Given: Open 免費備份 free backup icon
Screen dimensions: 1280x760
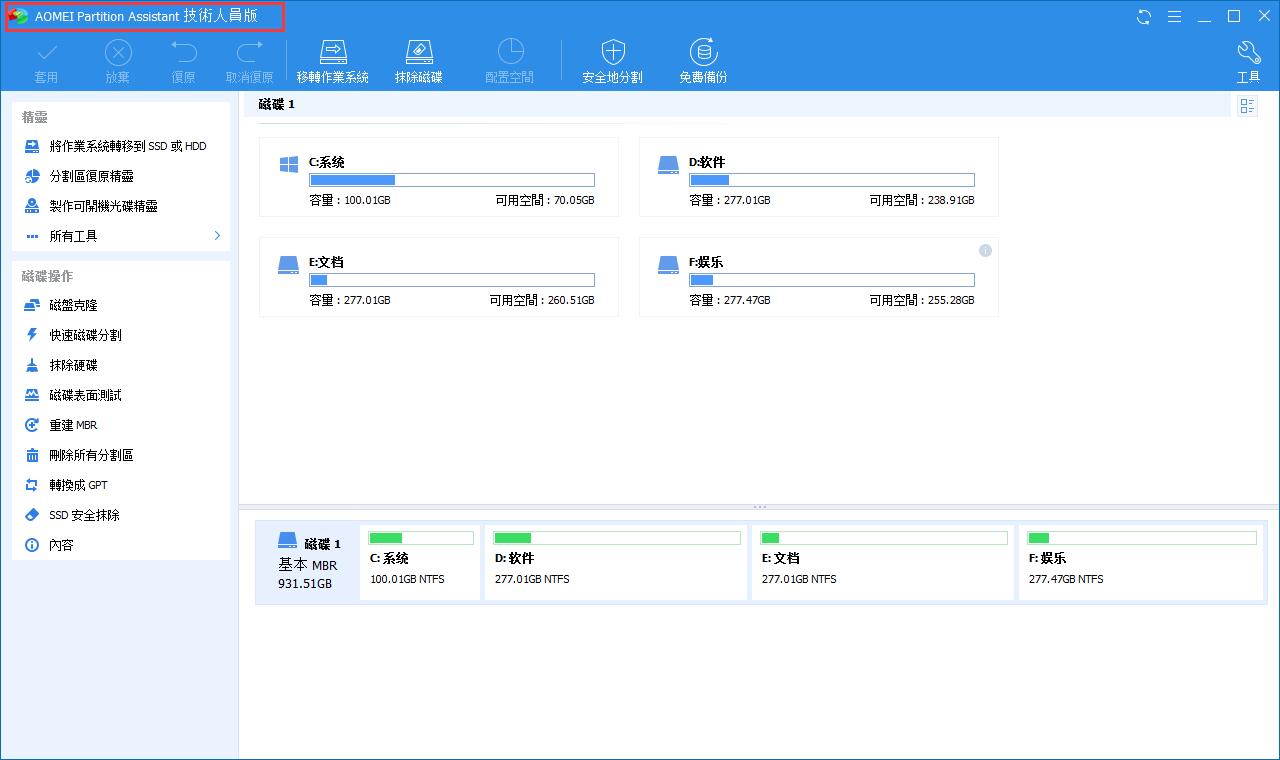Looking at the screenshot, I should click(703, 52).
